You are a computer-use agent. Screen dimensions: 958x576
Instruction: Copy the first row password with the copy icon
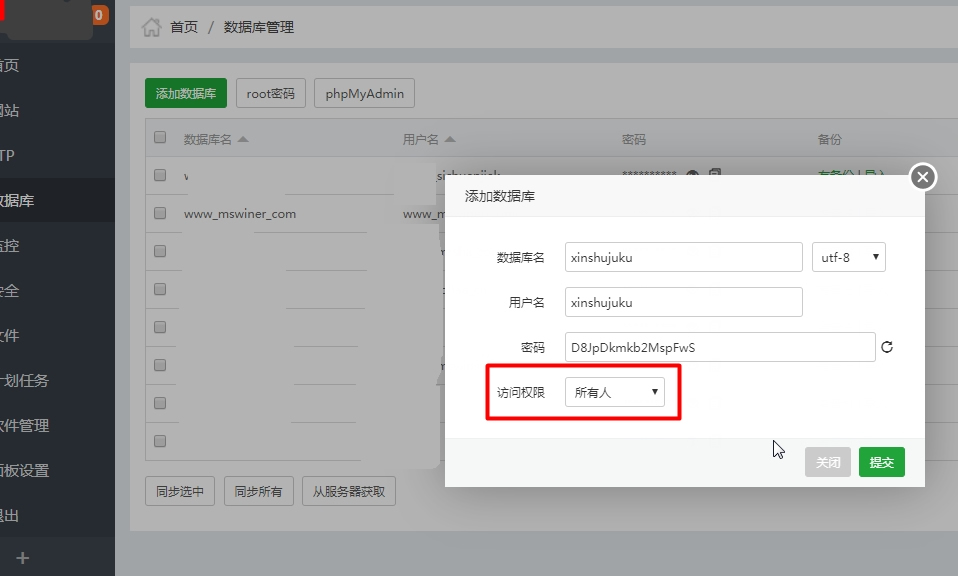[715, 175]
